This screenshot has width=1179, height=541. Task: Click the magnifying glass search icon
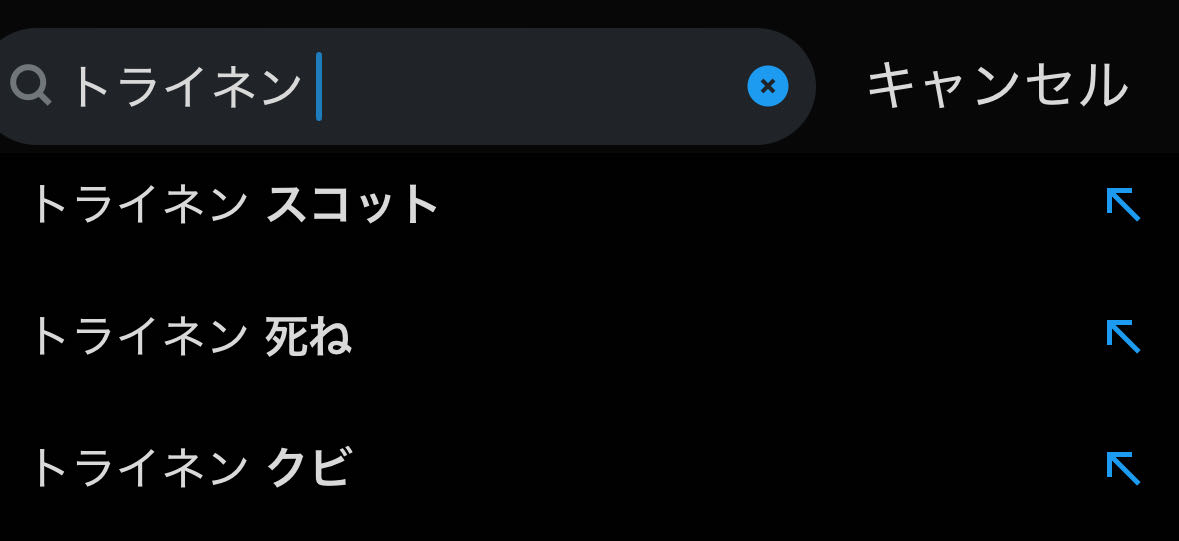30,86
